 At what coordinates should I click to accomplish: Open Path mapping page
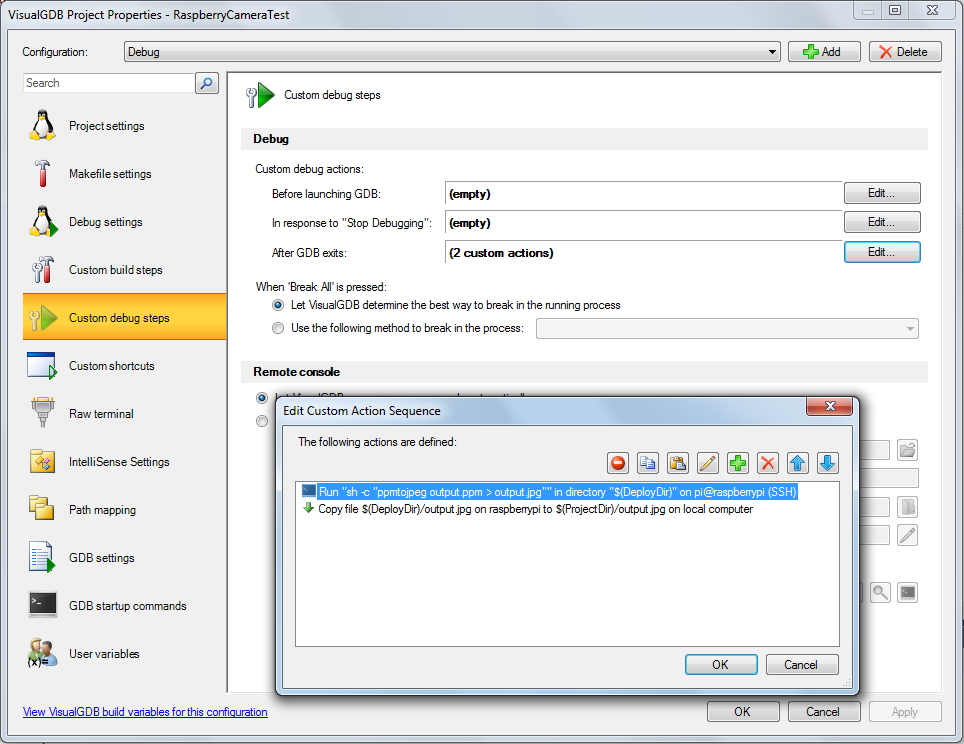pos(124,510)
